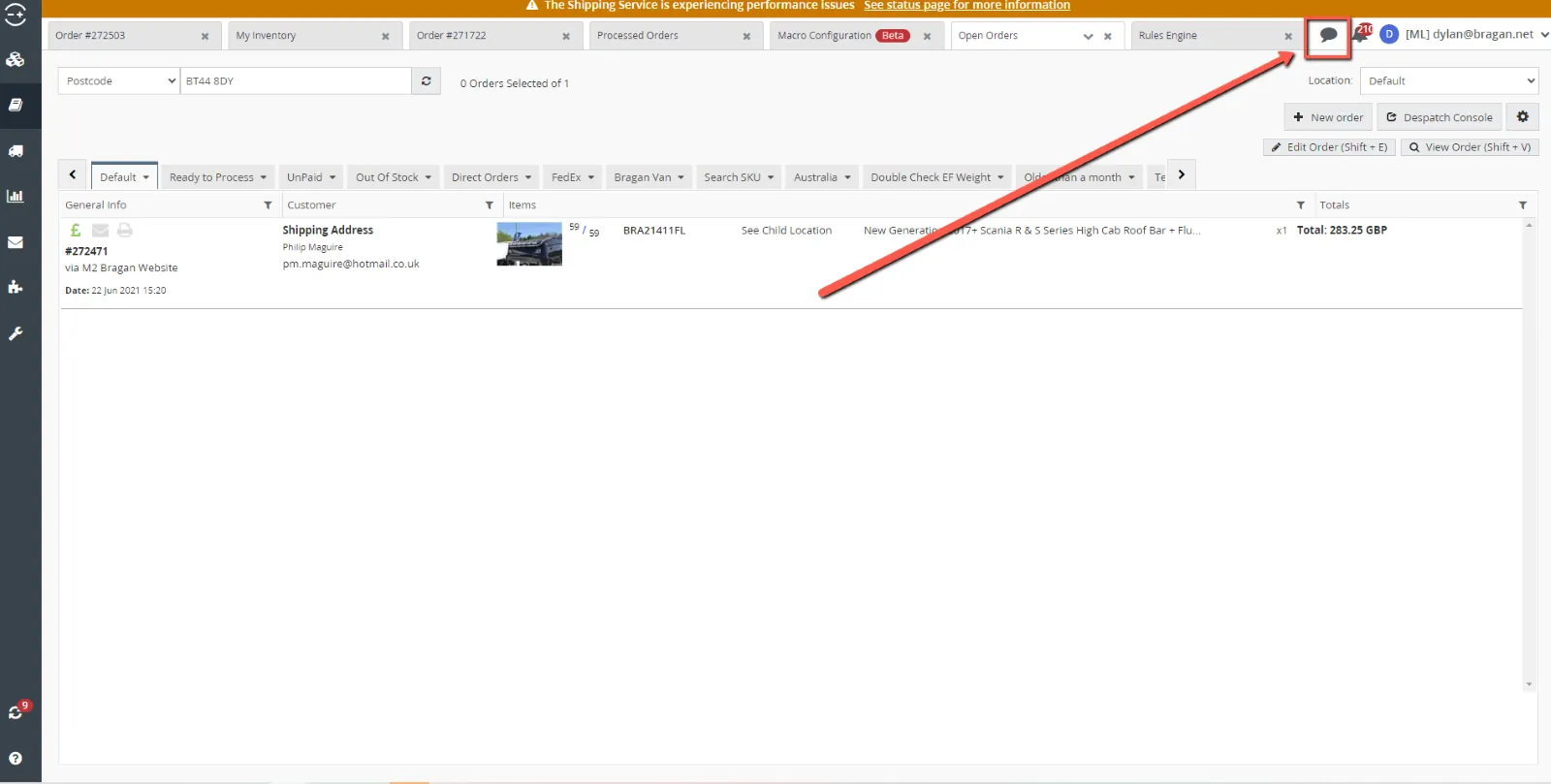
Task: Open the Inventory cubes sidebar icon
Action: pos(16,60)
